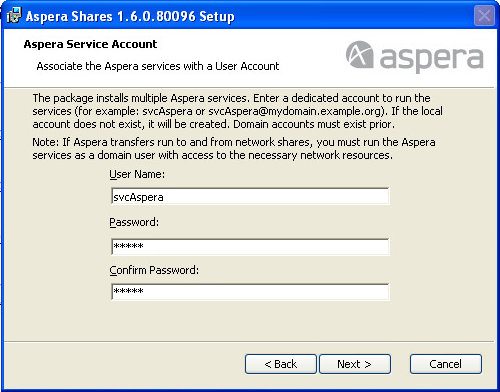The image size is (500, 392).
Task: Click the separator line above Back button
Action: coord(249,342)
